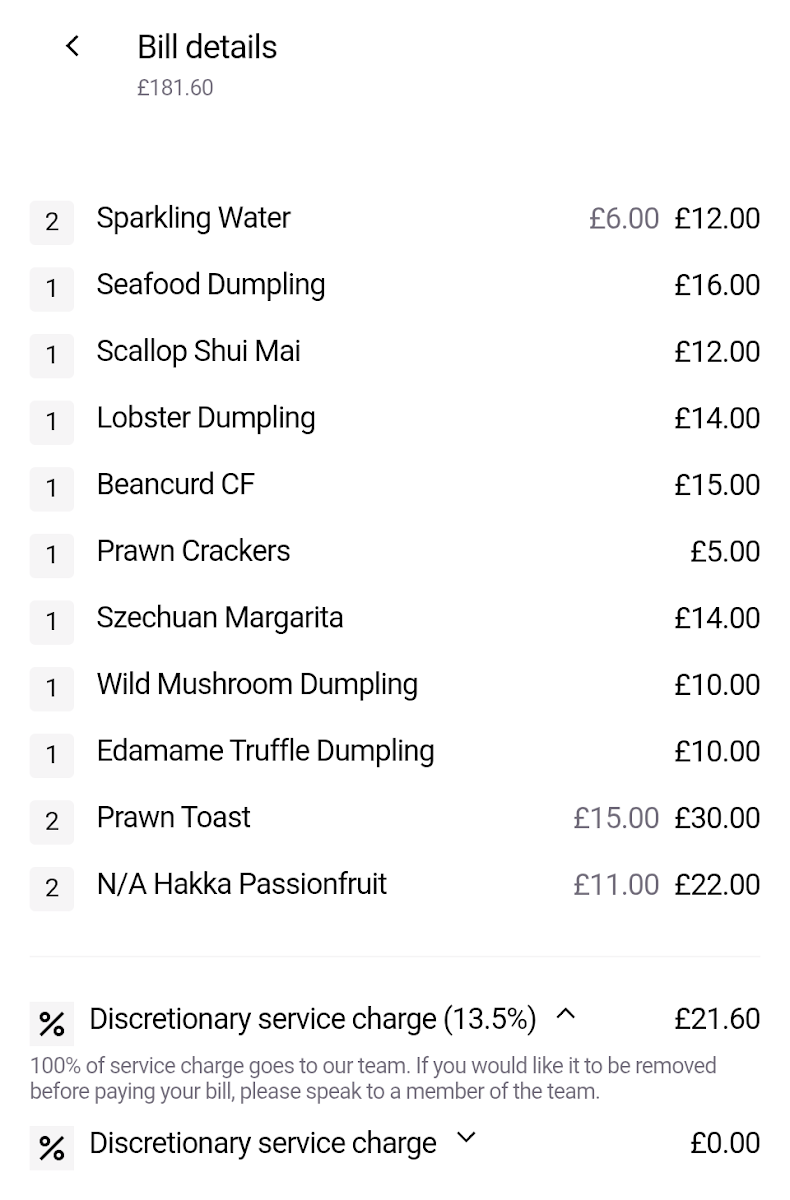Image resolution: width=790 pixels, height=1200 pixels.
Task: Collapse the 13.5% service charge details
Action: (566, 1015)
